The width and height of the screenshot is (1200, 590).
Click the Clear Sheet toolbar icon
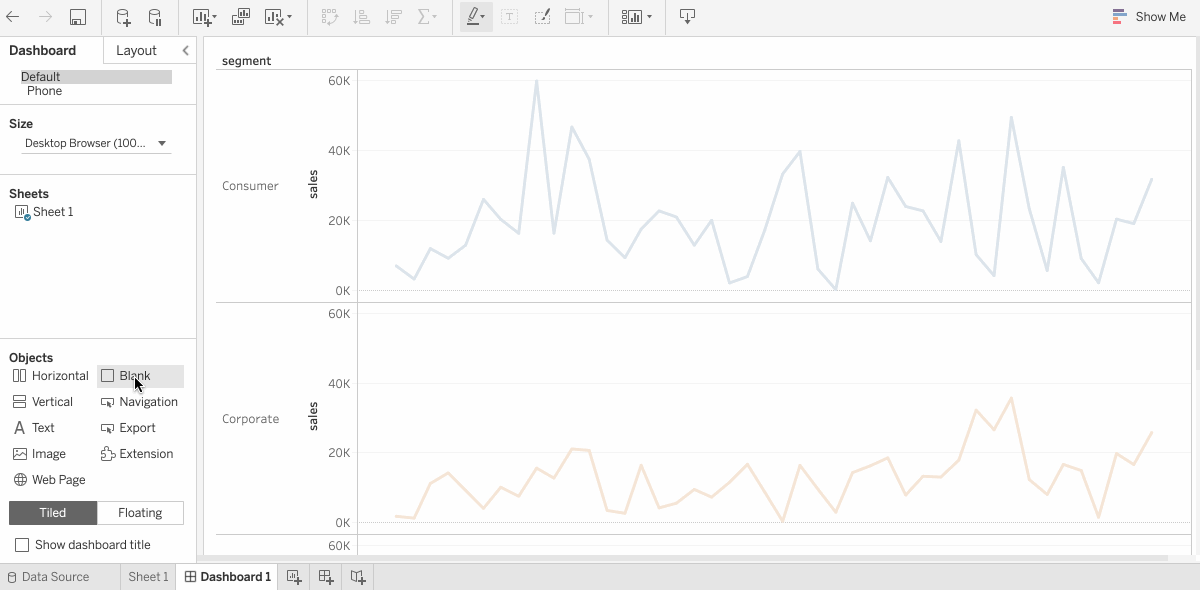(274, 17)
